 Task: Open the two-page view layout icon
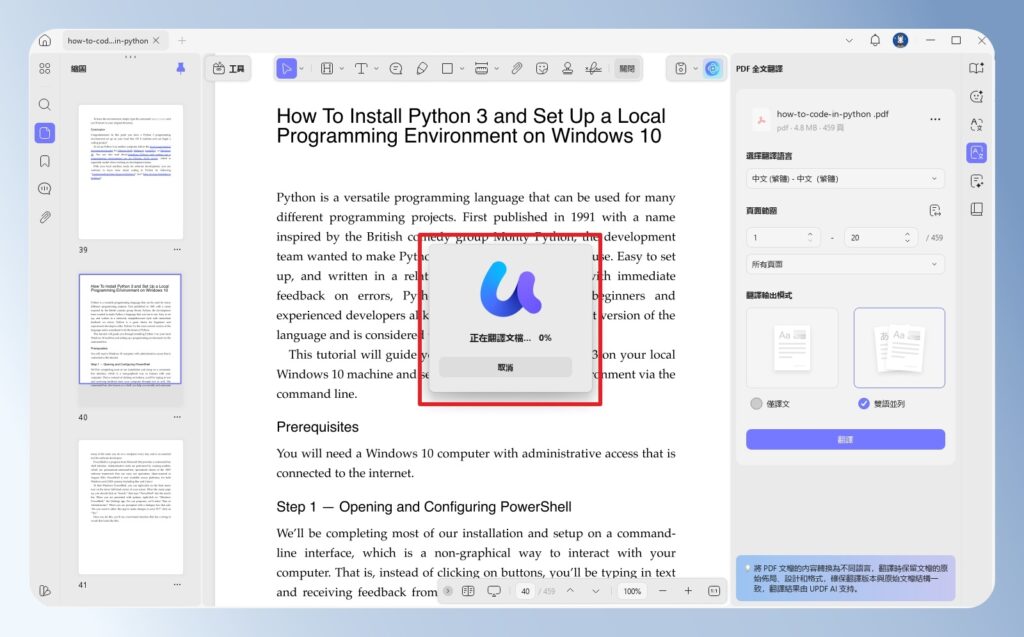(468, 591)
